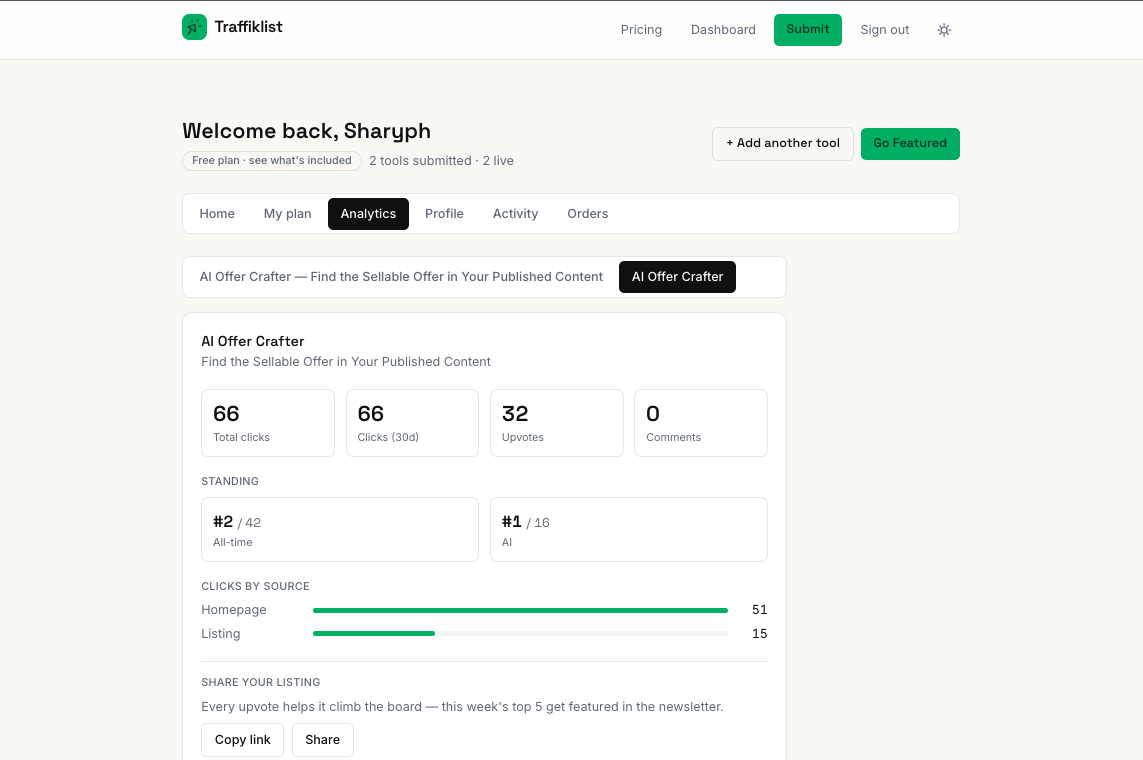Open the Activity tab
The height and width of the screenshot is (760, 1143).
click(x=515, y=213)
